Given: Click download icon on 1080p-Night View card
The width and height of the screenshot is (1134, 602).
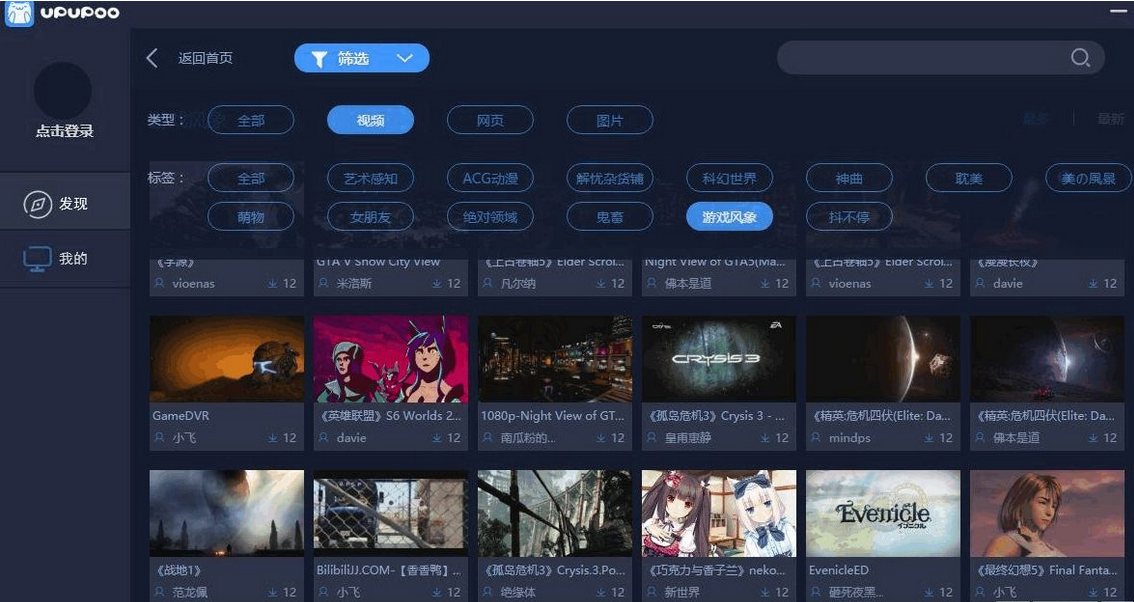Looking at the screenshot, I should click(601, 438).
